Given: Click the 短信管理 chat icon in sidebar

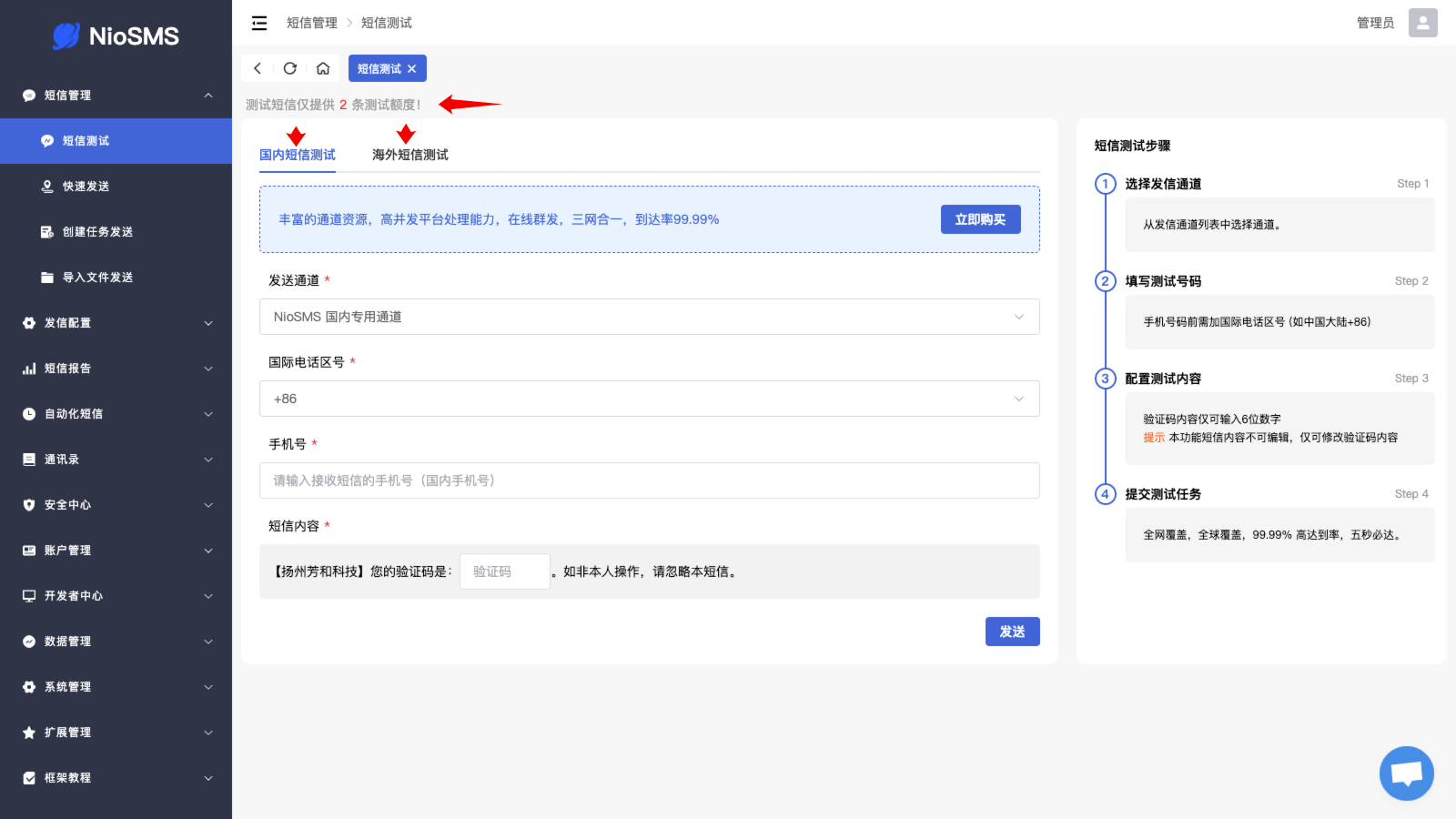Looking at the screenshot, I should coord(29,96).
